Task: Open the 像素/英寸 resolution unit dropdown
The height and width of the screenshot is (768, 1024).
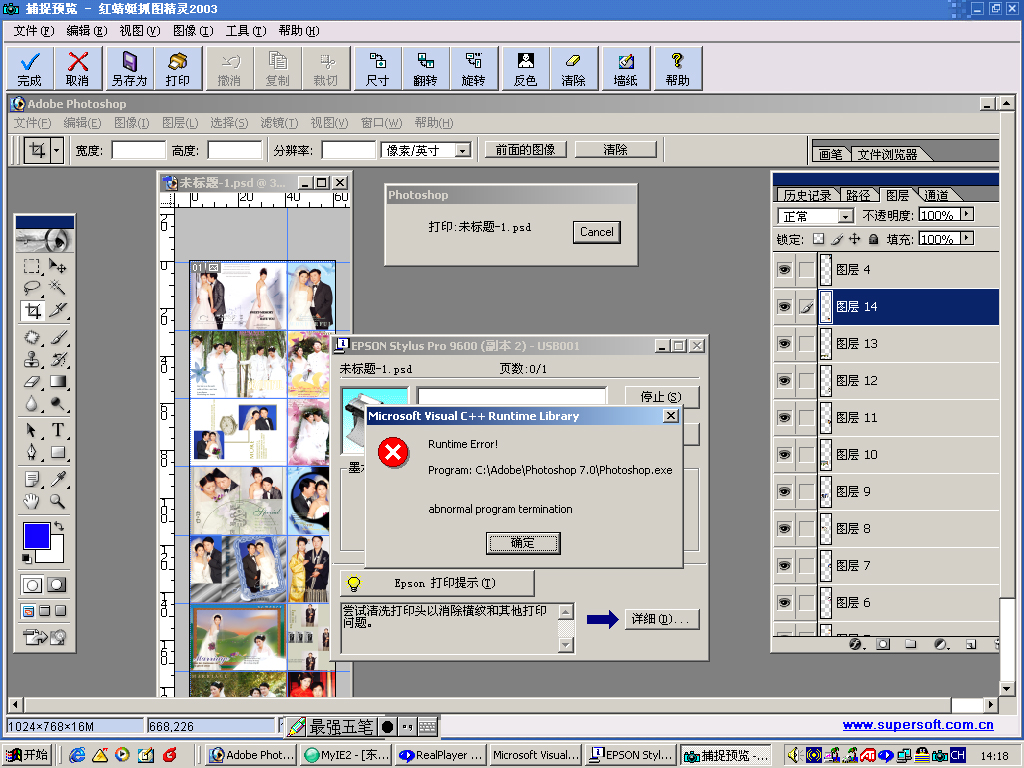Action: click(462, 151)
